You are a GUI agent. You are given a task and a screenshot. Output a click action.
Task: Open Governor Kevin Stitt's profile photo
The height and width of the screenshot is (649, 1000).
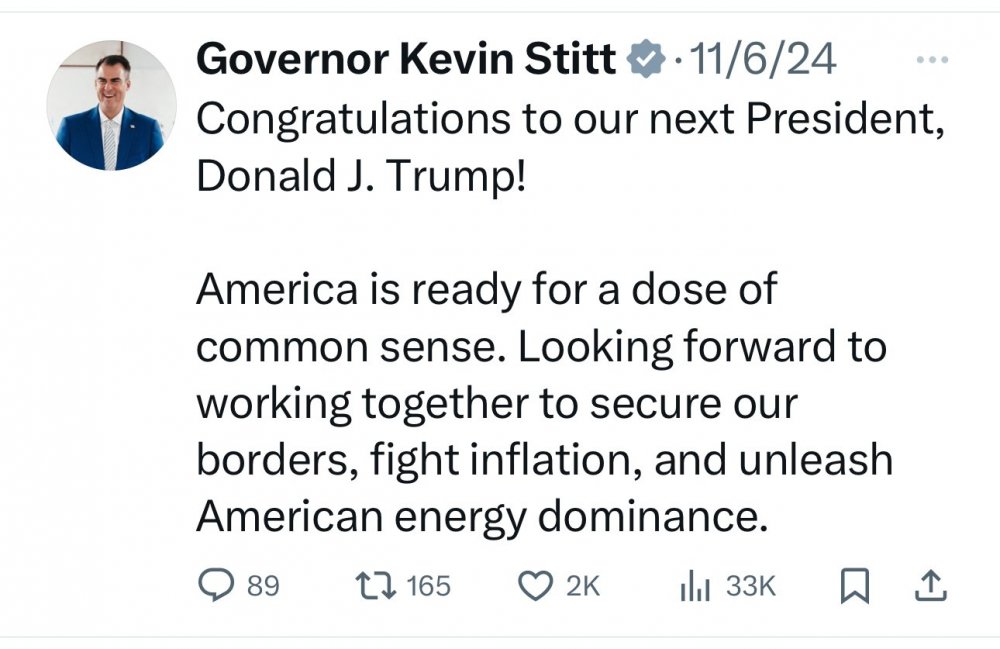coord(111,105)
